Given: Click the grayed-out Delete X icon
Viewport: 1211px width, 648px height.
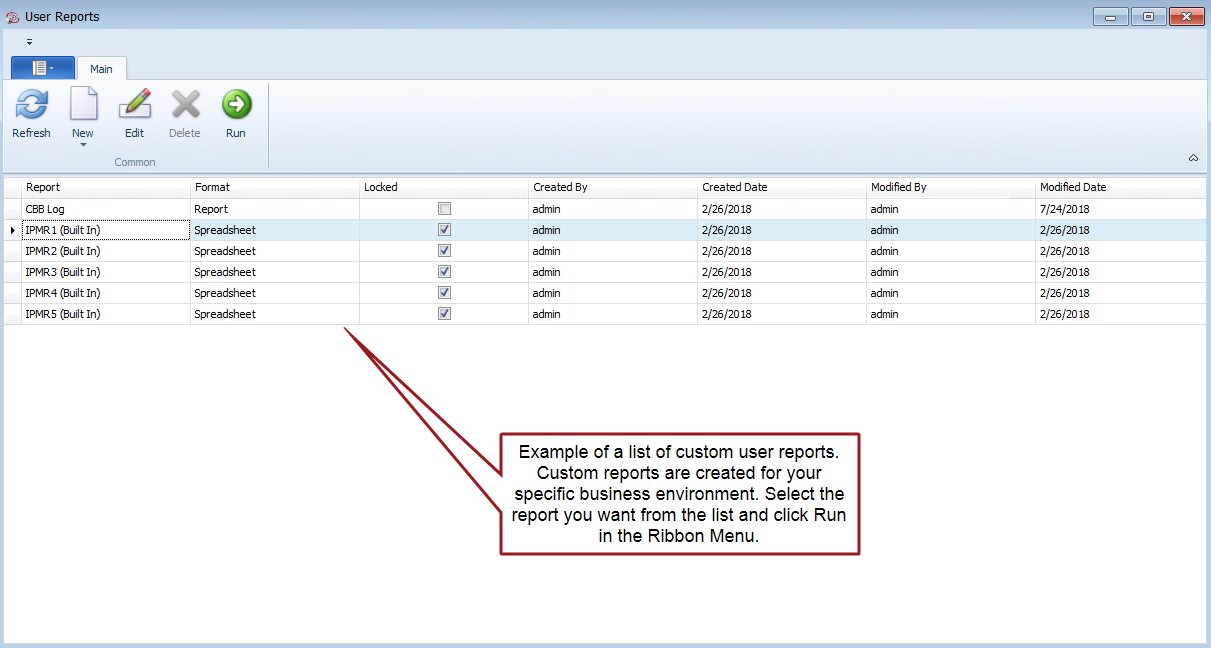Looking at the screenshot, I should (x=184, y=105).
